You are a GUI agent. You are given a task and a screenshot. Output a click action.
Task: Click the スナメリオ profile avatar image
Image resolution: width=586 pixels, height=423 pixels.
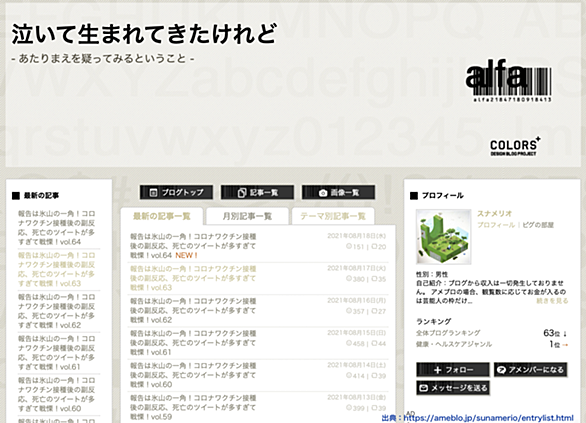pos(444,237)
